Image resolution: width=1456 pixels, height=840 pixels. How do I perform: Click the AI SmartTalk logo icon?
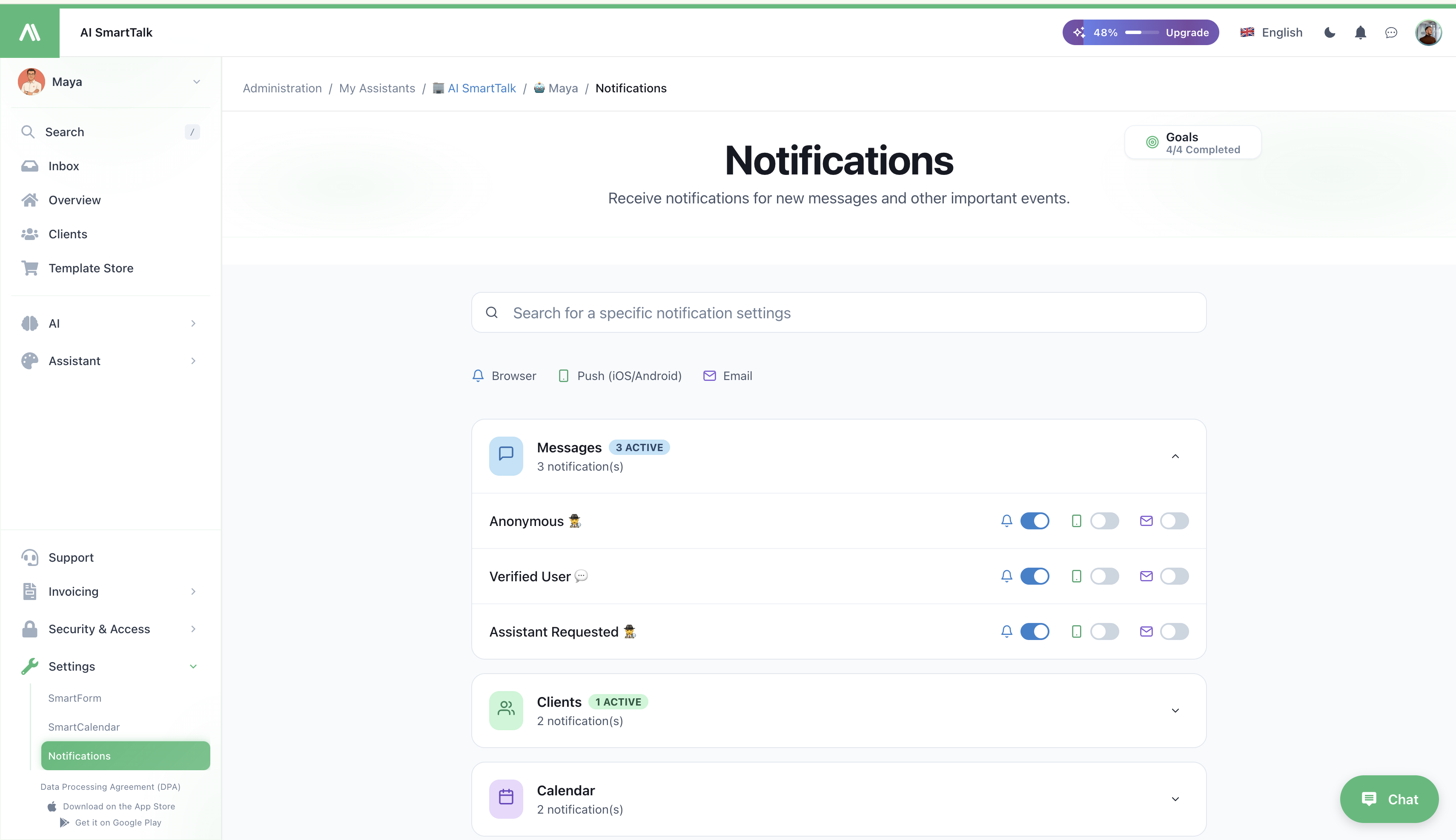point(29,32)
